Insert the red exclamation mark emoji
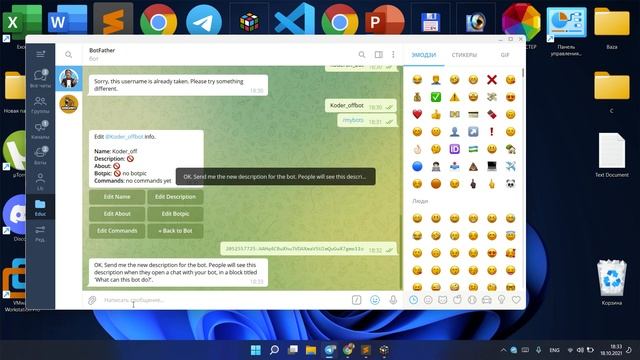The height and width of the screenshot is (360, 640). coord(491,131)
